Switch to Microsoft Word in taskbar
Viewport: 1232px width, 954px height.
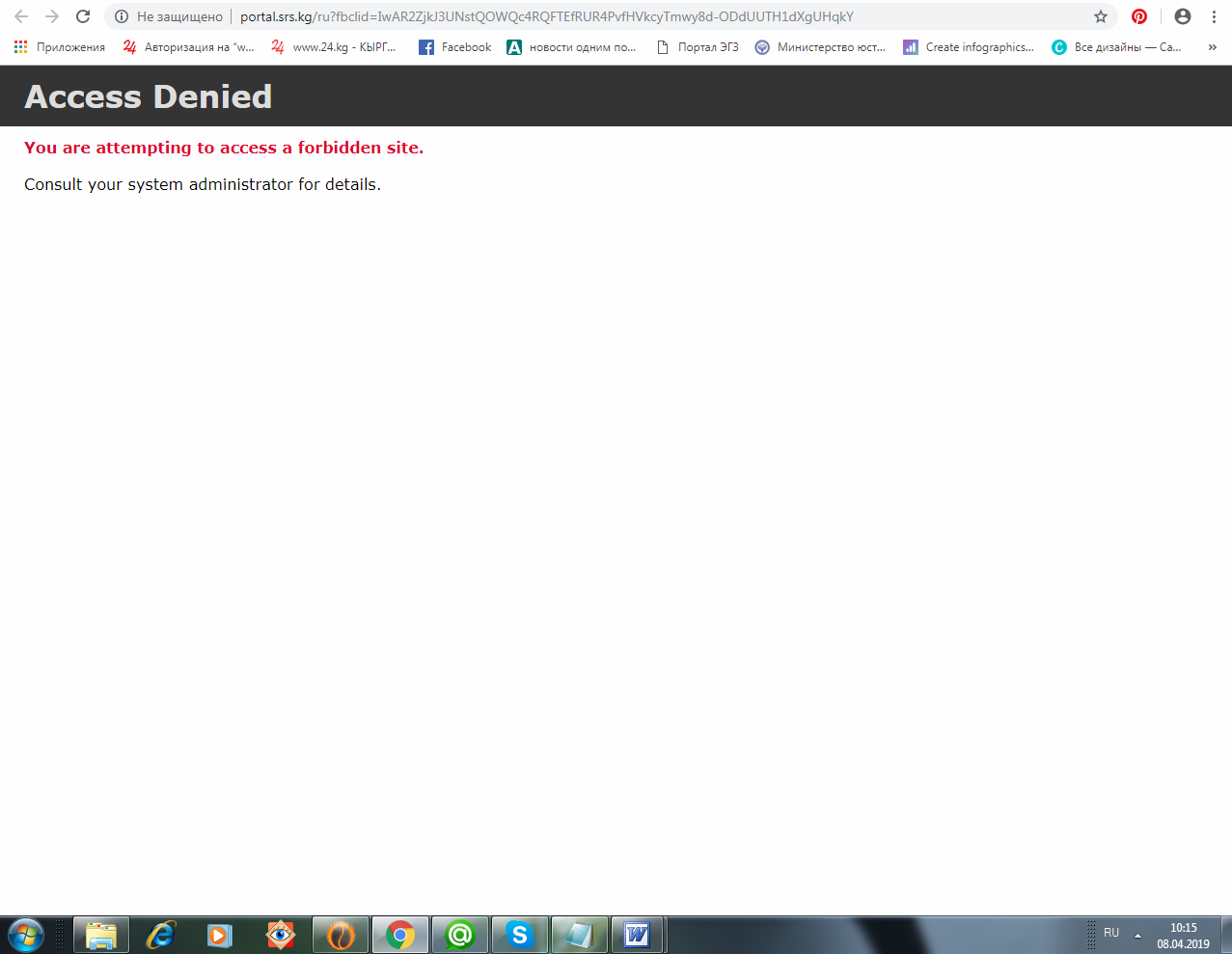(637, 935)
